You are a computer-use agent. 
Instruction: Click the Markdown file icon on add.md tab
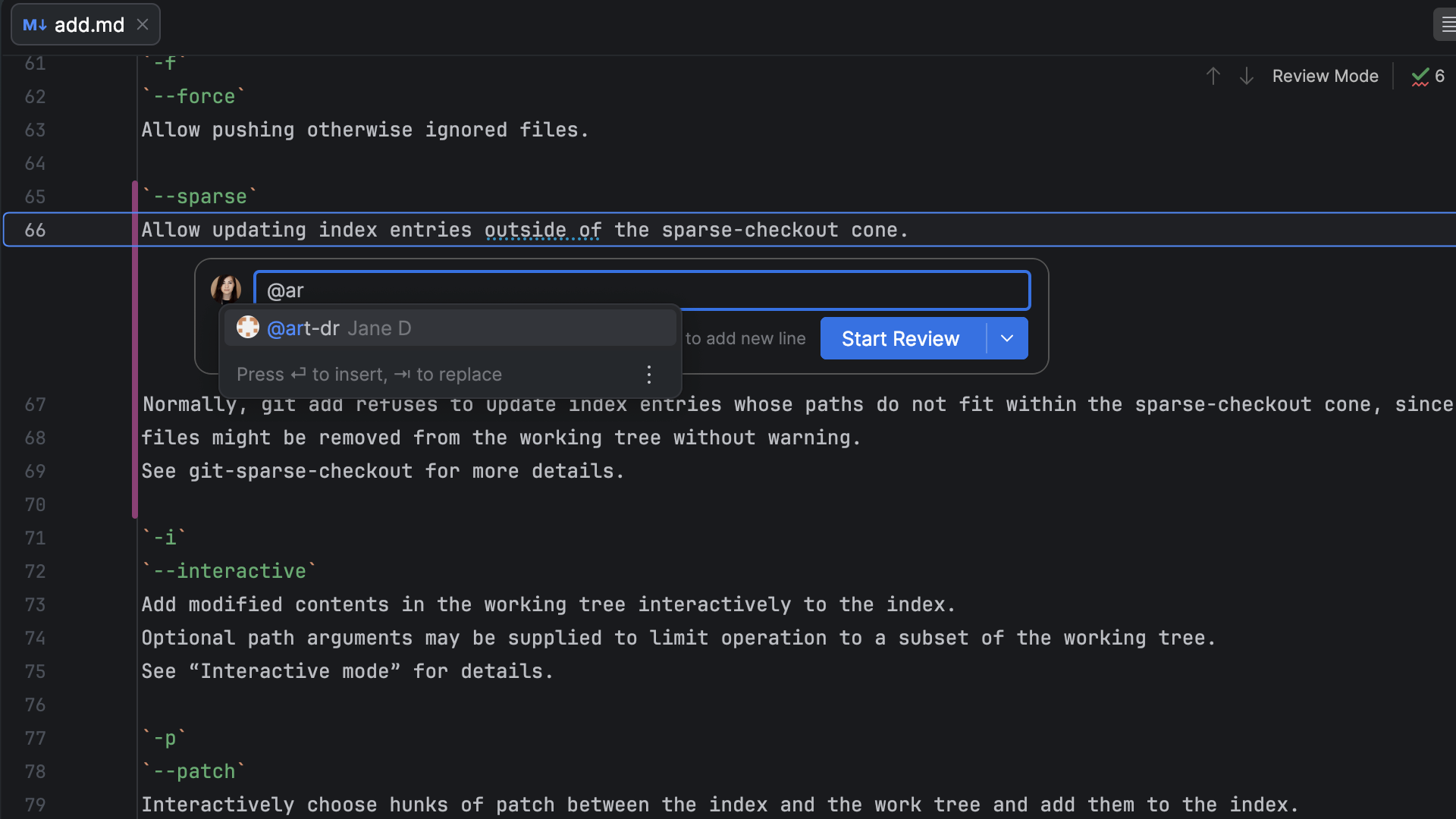pos(35,25)
